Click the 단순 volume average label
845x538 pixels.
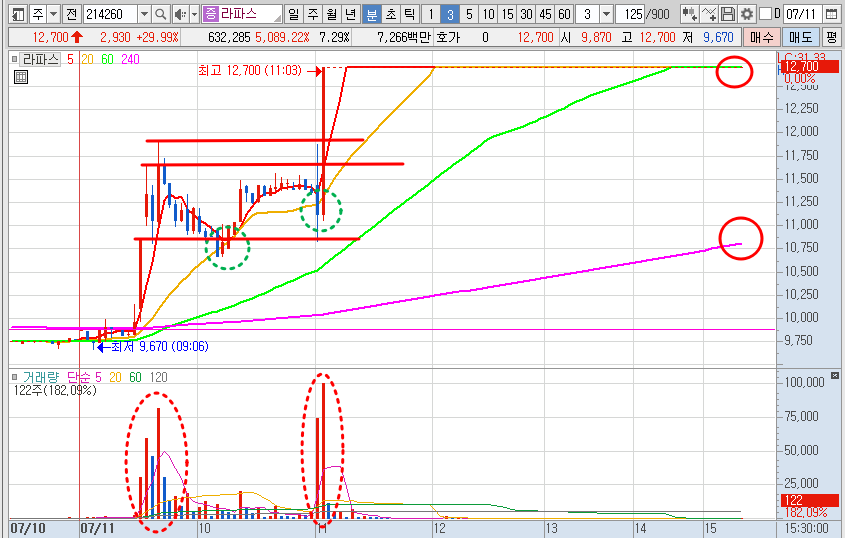point(79,377)
